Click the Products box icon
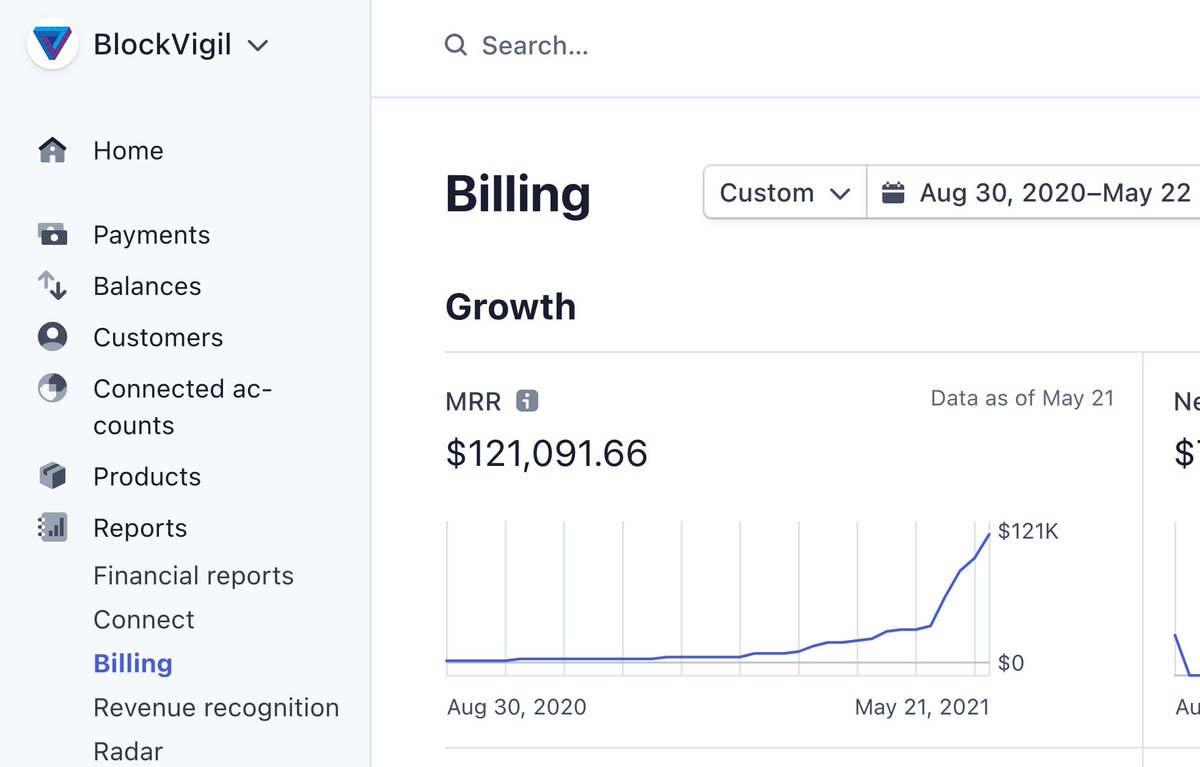Image resolution: width=1200 pixels, height=767 pixels. [52, 476]
